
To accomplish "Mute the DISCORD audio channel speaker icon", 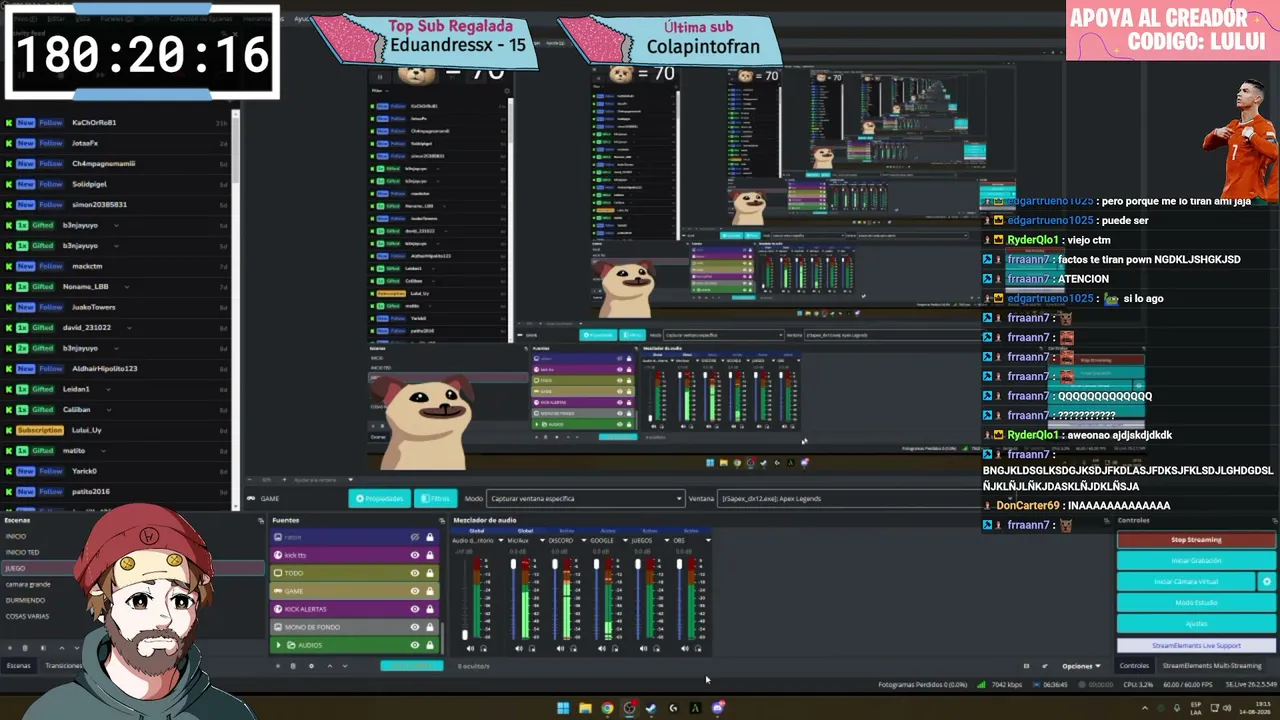I will pos(560,648).
